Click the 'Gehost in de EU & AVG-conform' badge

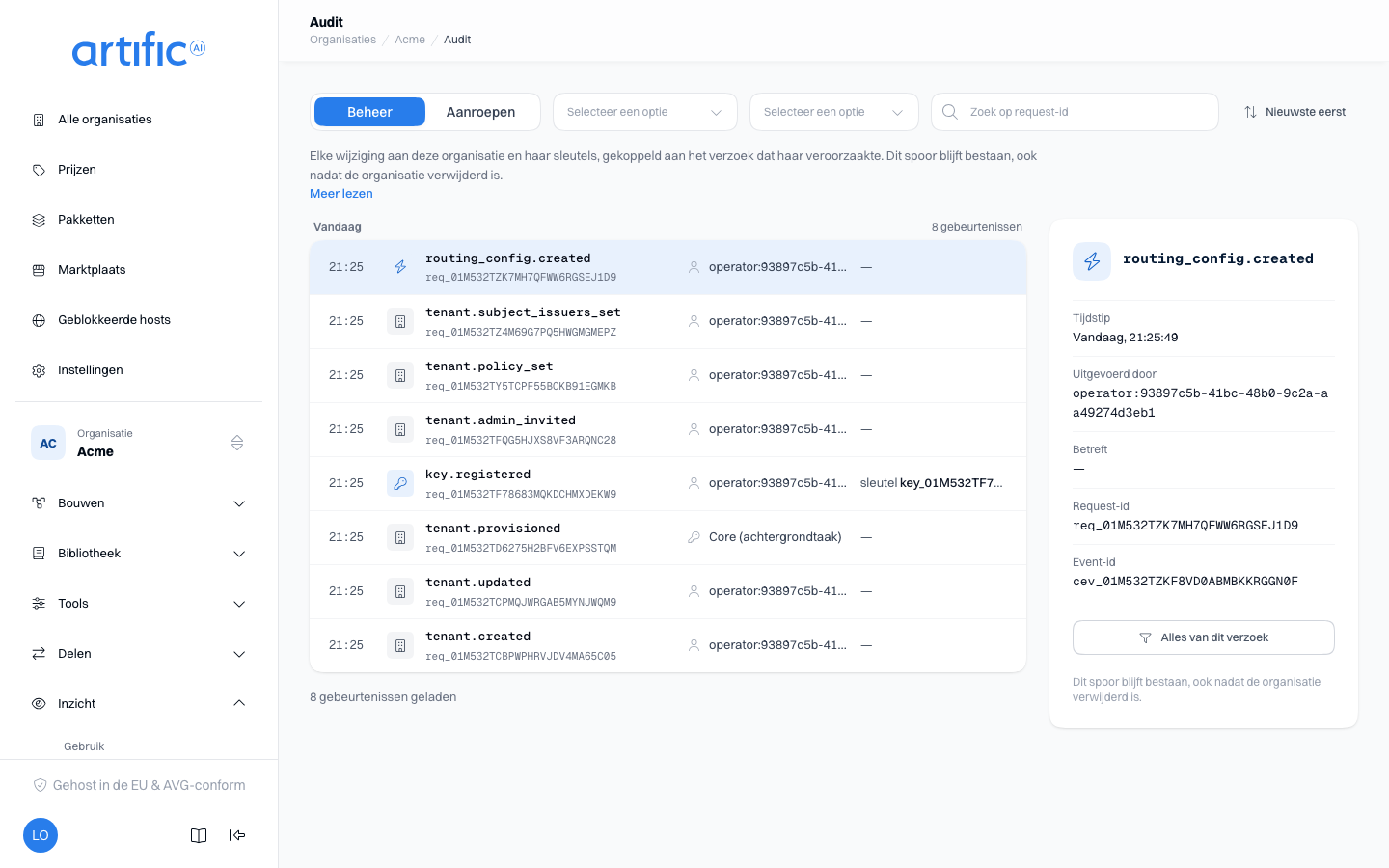click(x=139, y=785)
